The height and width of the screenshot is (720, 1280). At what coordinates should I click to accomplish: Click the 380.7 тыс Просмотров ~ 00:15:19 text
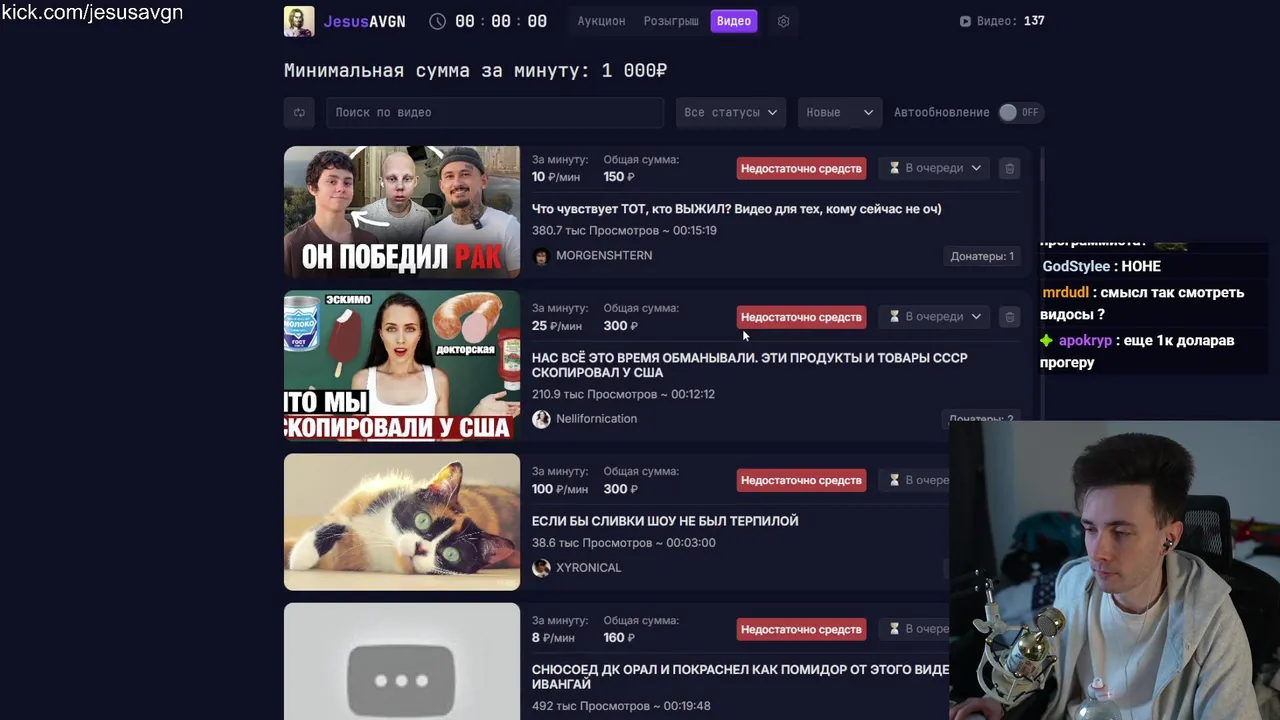click(x=624, y=230)
